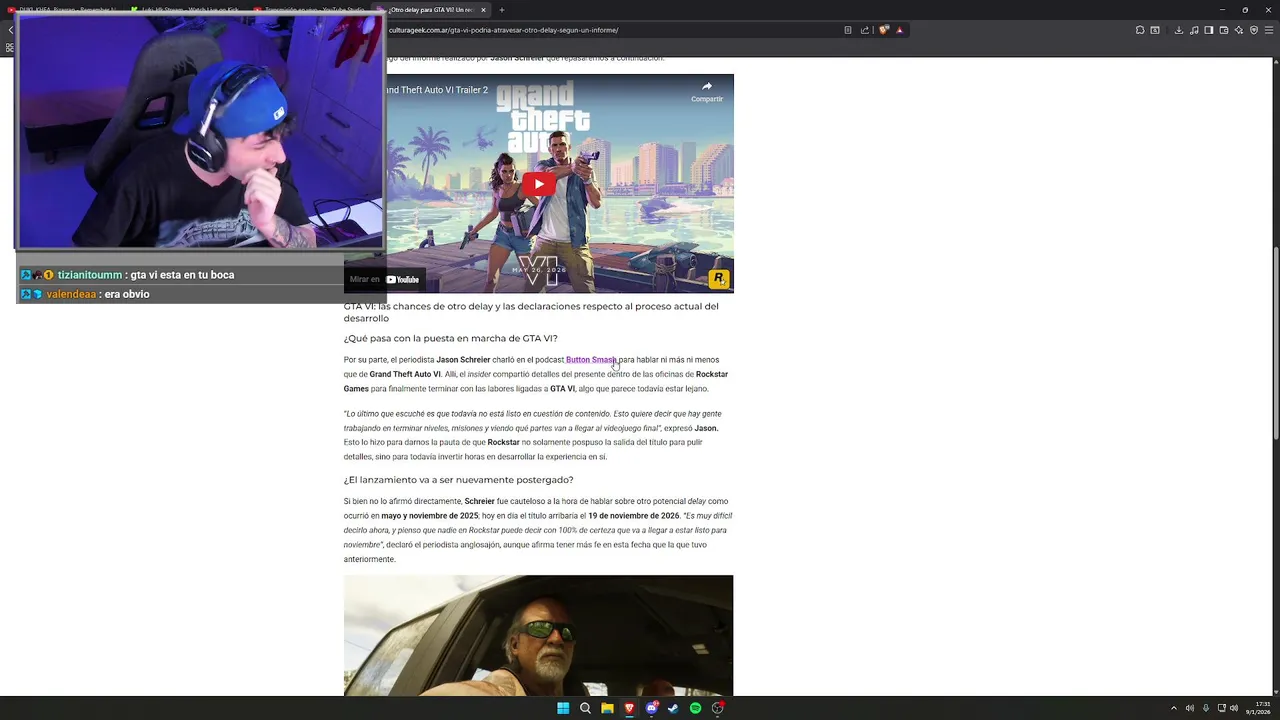The image size is (1280, 720).
Task: Click the tizianitoumm chat username
Action: click(90, 275)
